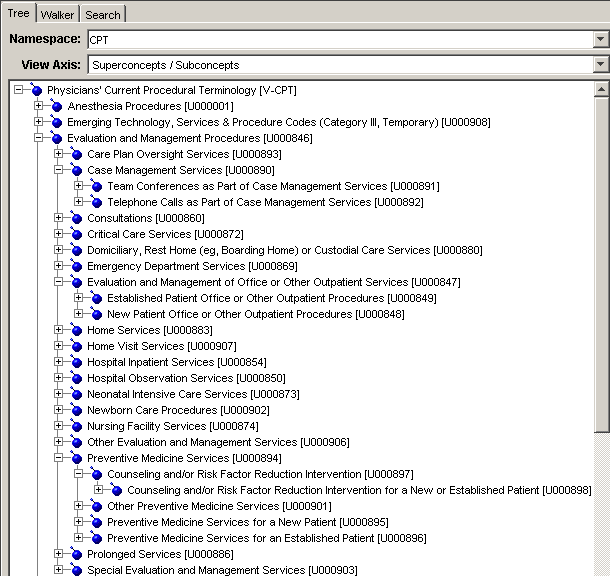Expand the Consultations node

click(x=58, y=217)
